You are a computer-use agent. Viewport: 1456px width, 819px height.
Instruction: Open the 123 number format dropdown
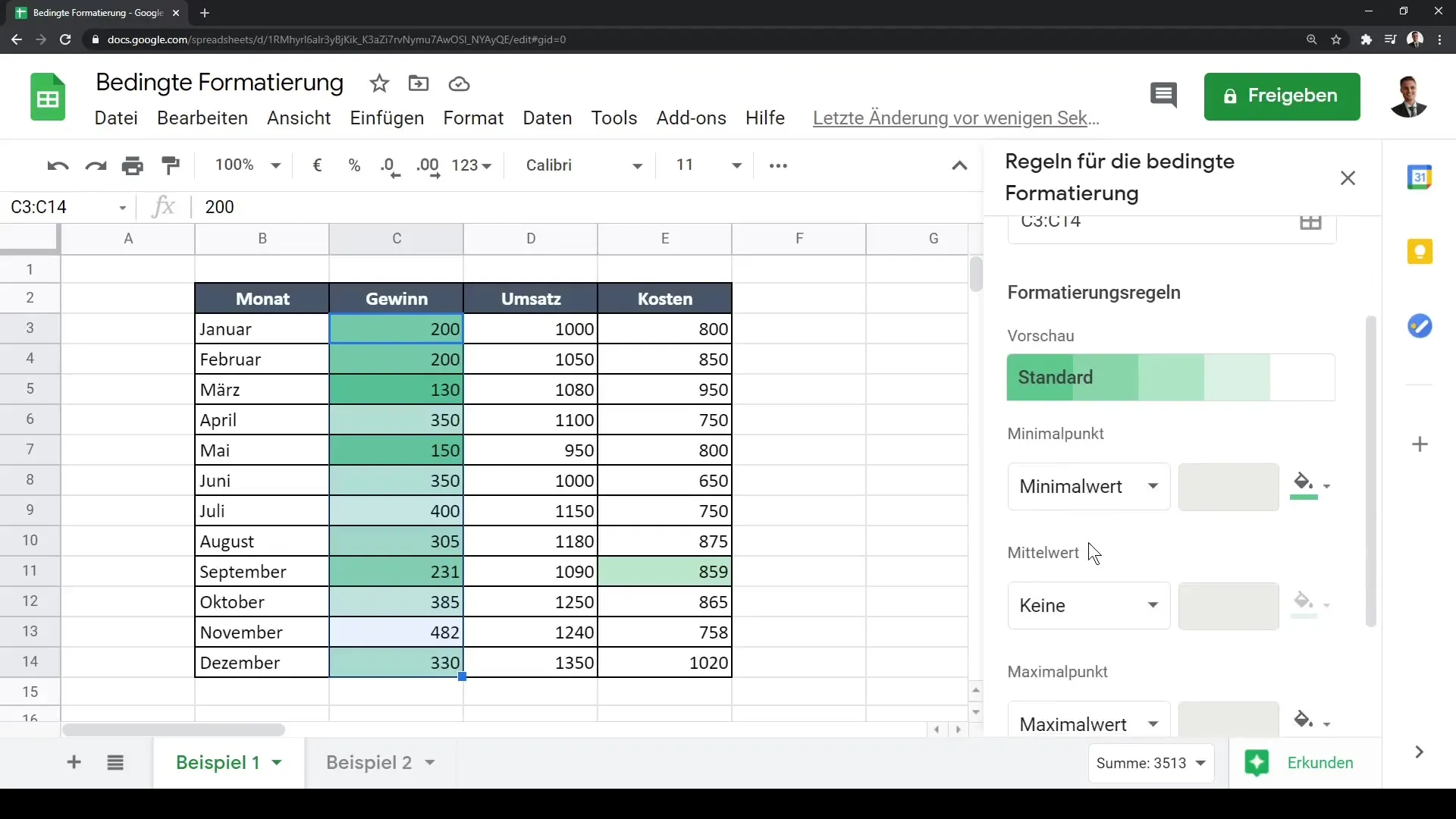click(x=471, y=165)
